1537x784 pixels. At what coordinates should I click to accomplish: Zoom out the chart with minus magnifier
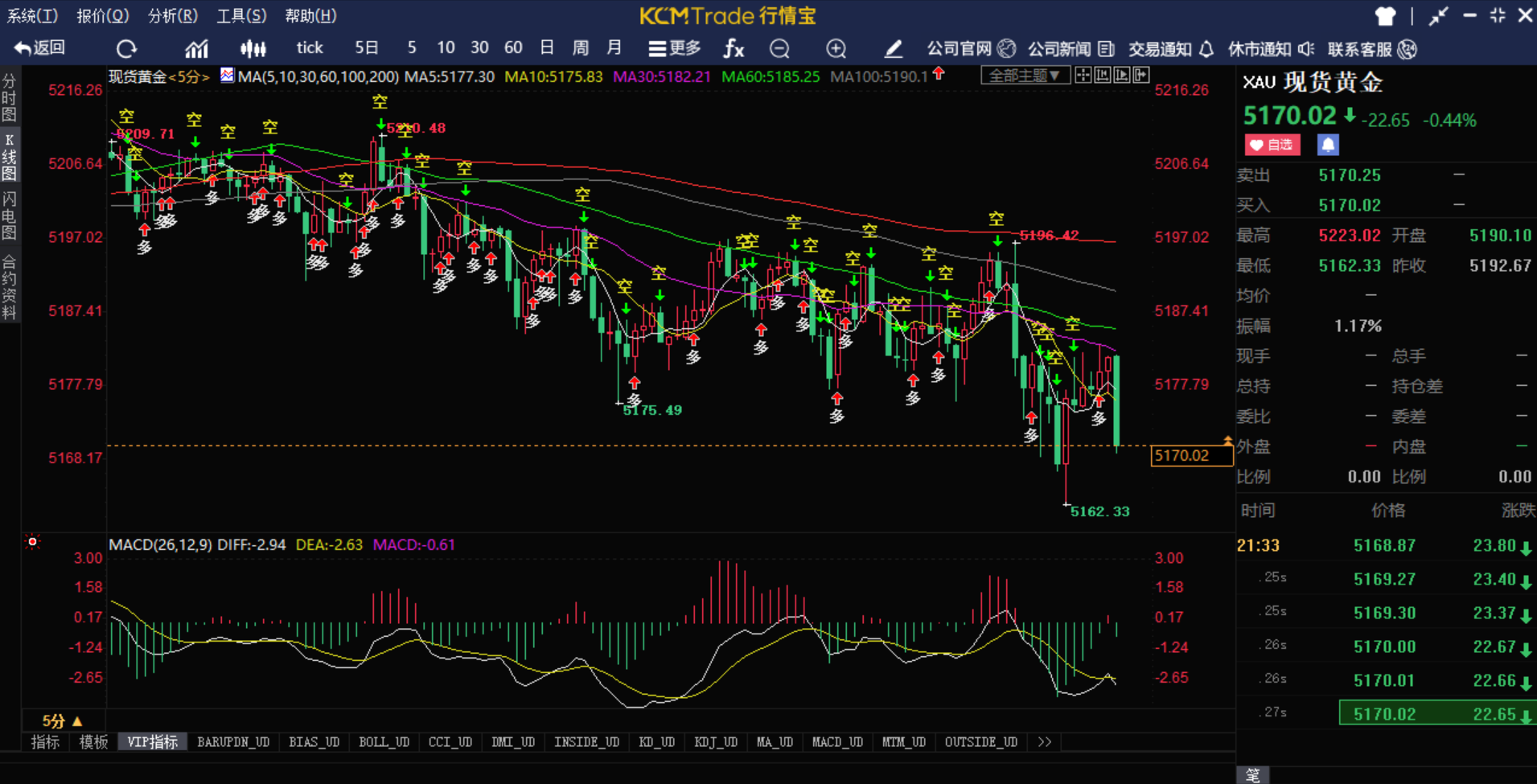[779, 49]
